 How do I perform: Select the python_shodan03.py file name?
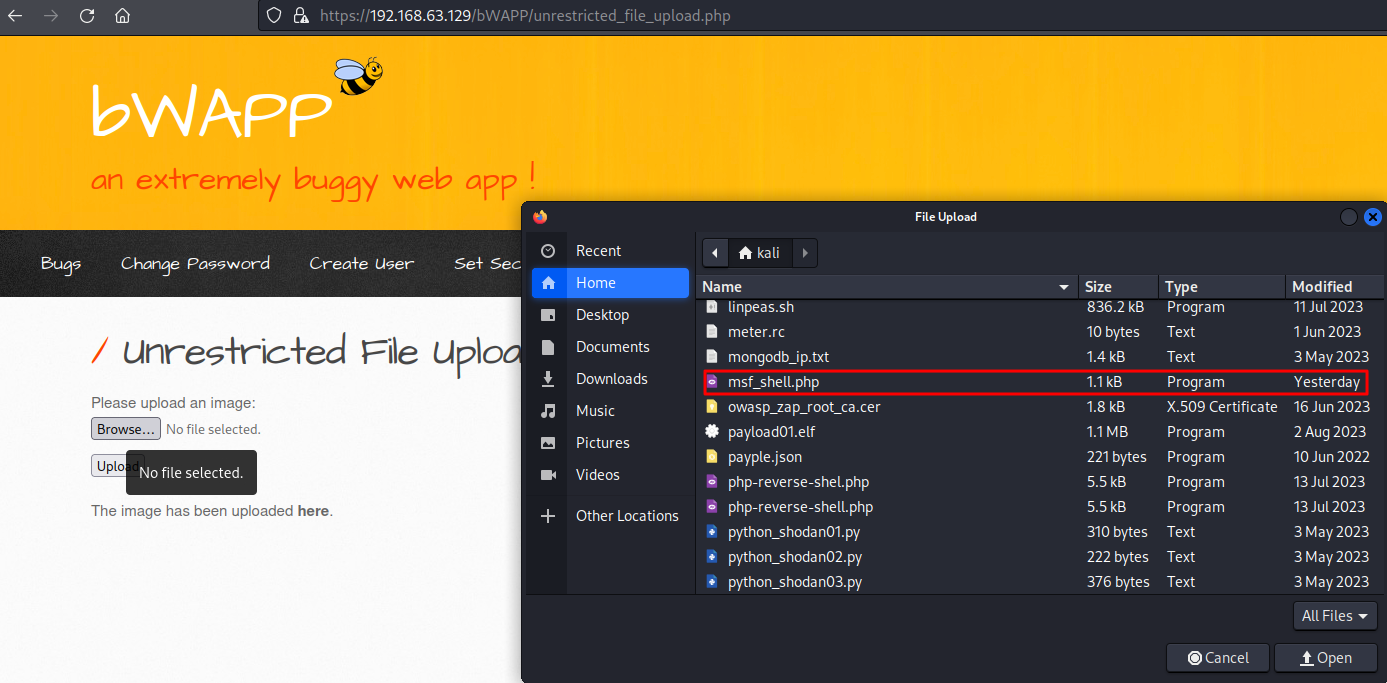795,582
